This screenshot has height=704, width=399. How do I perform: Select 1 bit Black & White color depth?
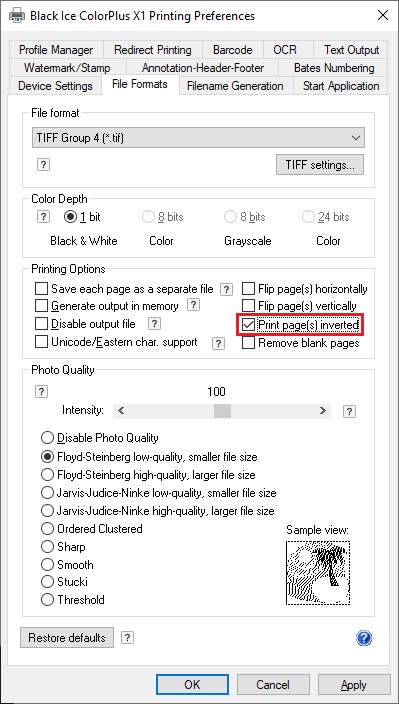pyautogui.click(x=70, y=217)
